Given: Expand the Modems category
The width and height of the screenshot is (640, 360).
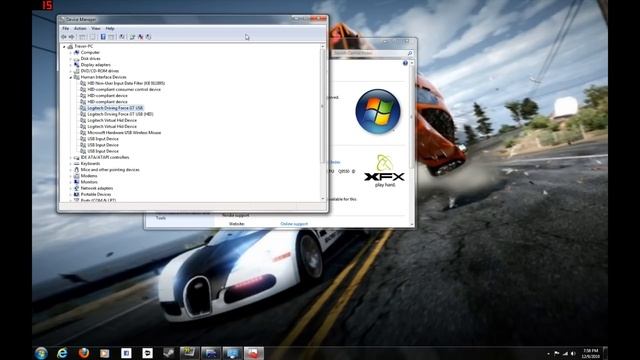Looking at the screenshot, I should (x=70, y=176).
